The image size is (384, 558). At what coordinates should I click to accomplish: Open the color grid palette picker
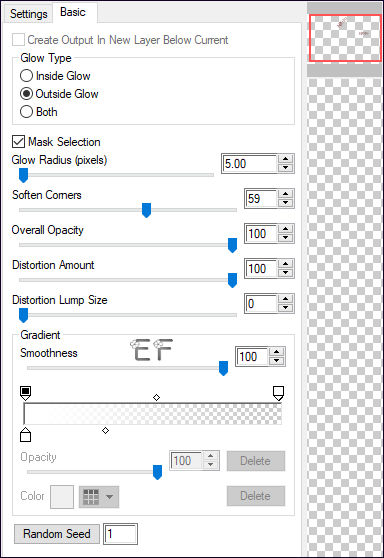(99, 497)
